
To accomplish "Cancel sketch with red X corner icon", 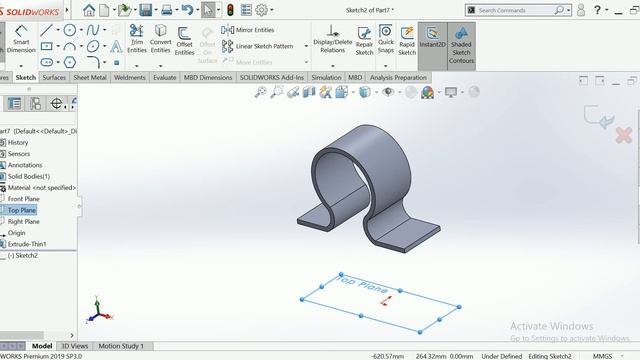I will [x=624, y=136].
